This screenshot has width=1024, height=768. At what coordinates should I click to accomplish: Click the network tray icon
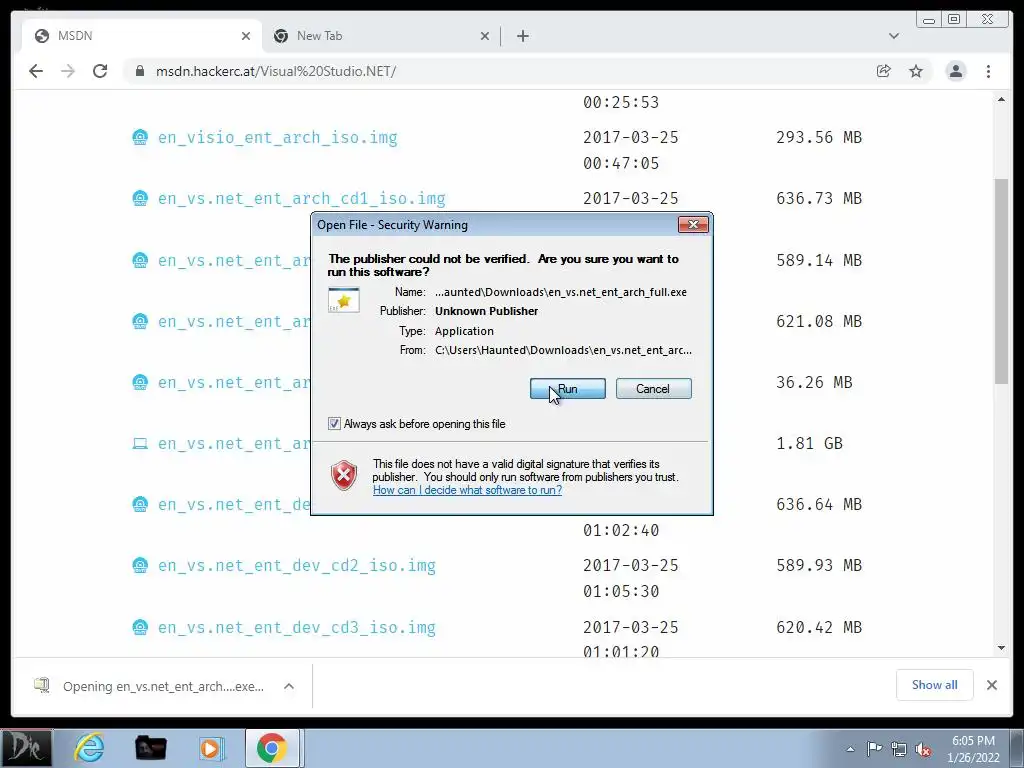coord(899,749)
